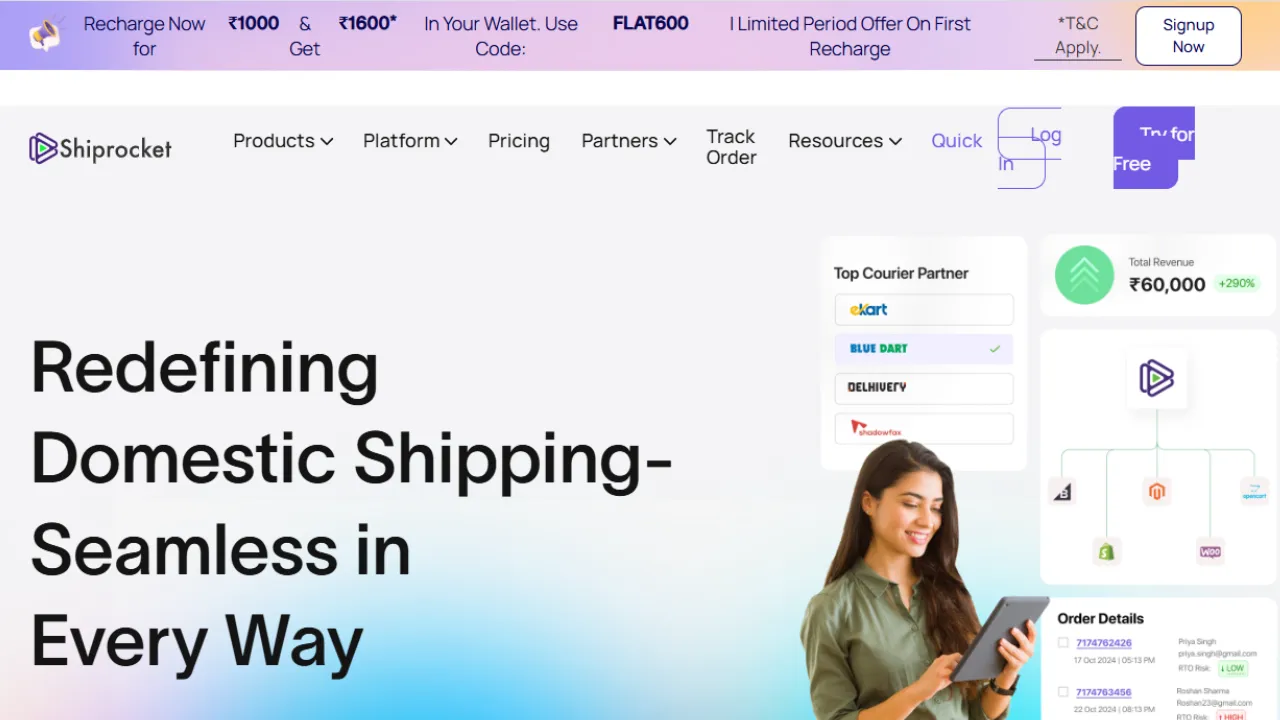
Task: Open Track Order in the navbar
Action: pyautogui.click(x=731, y=147)
